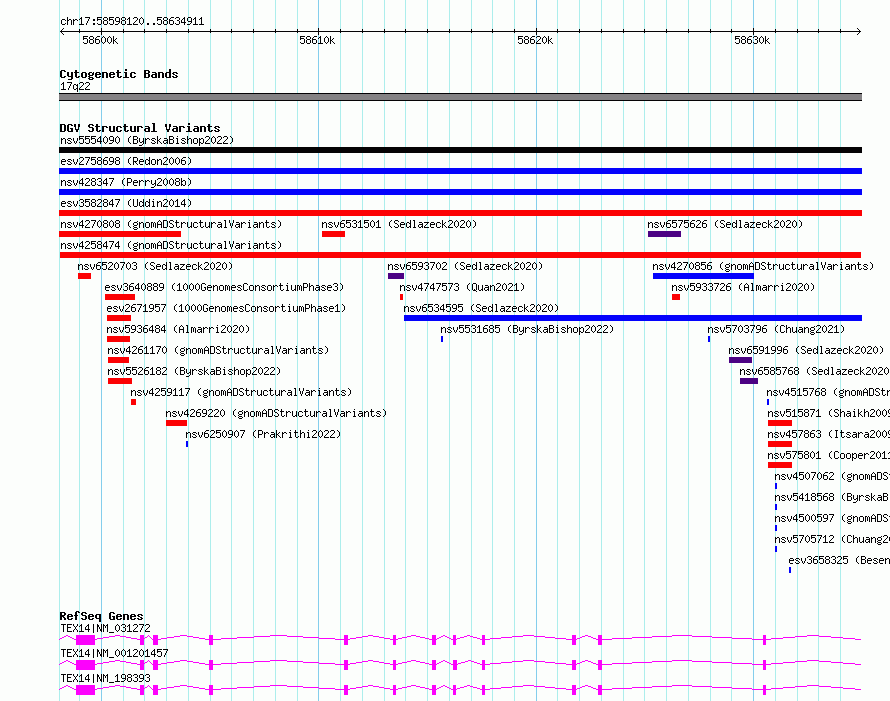Open the nsv428347 (Perry2008b) variant label

[x=126, y=182]
